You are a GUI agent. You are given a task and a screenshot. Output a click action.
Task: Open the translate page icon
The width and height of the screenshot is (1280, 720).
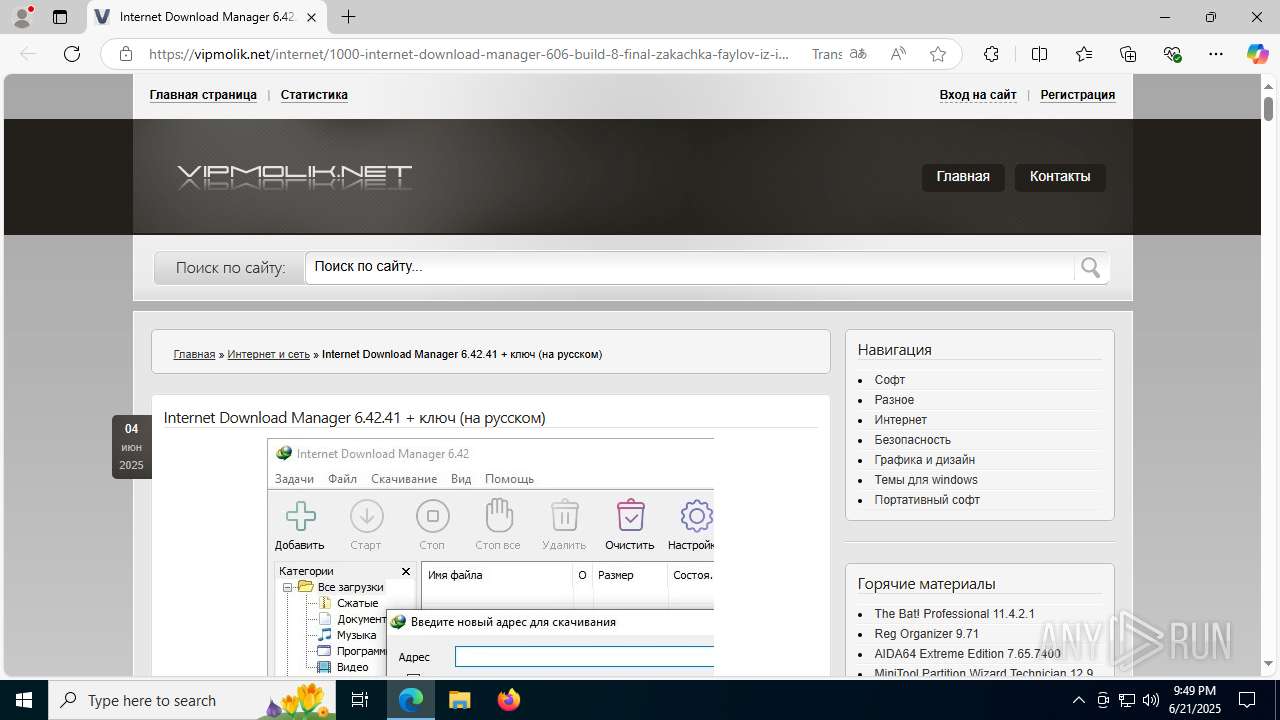(x=858, y=54)
